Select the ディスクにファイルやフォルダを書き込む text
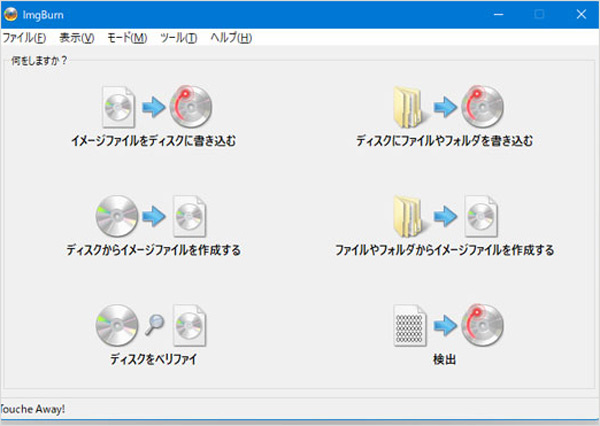This screenshot has width=600, height=426. tap(444, 141)
